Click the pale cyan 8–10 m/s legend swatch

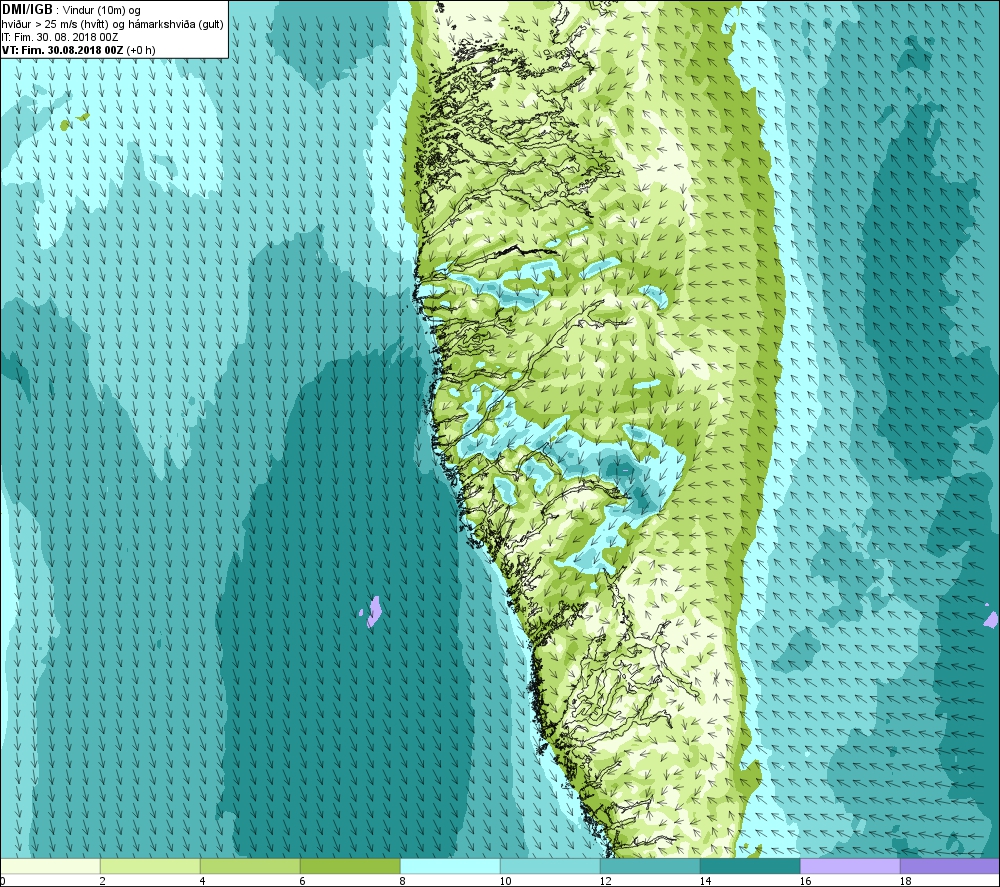click(450, 866)
